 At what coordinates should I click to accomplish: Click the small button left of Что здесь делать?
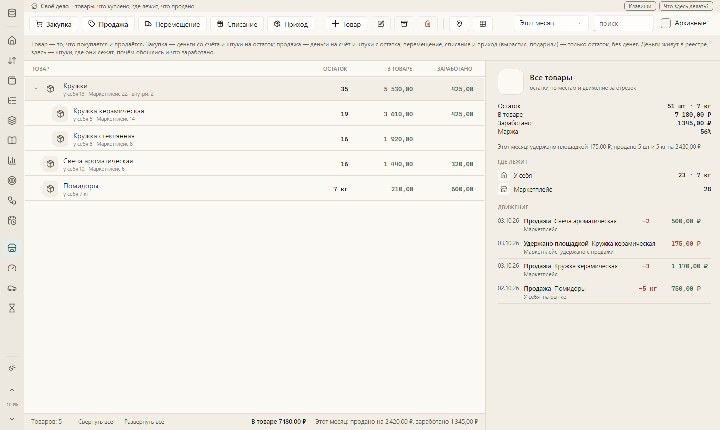tap(640, 6)
